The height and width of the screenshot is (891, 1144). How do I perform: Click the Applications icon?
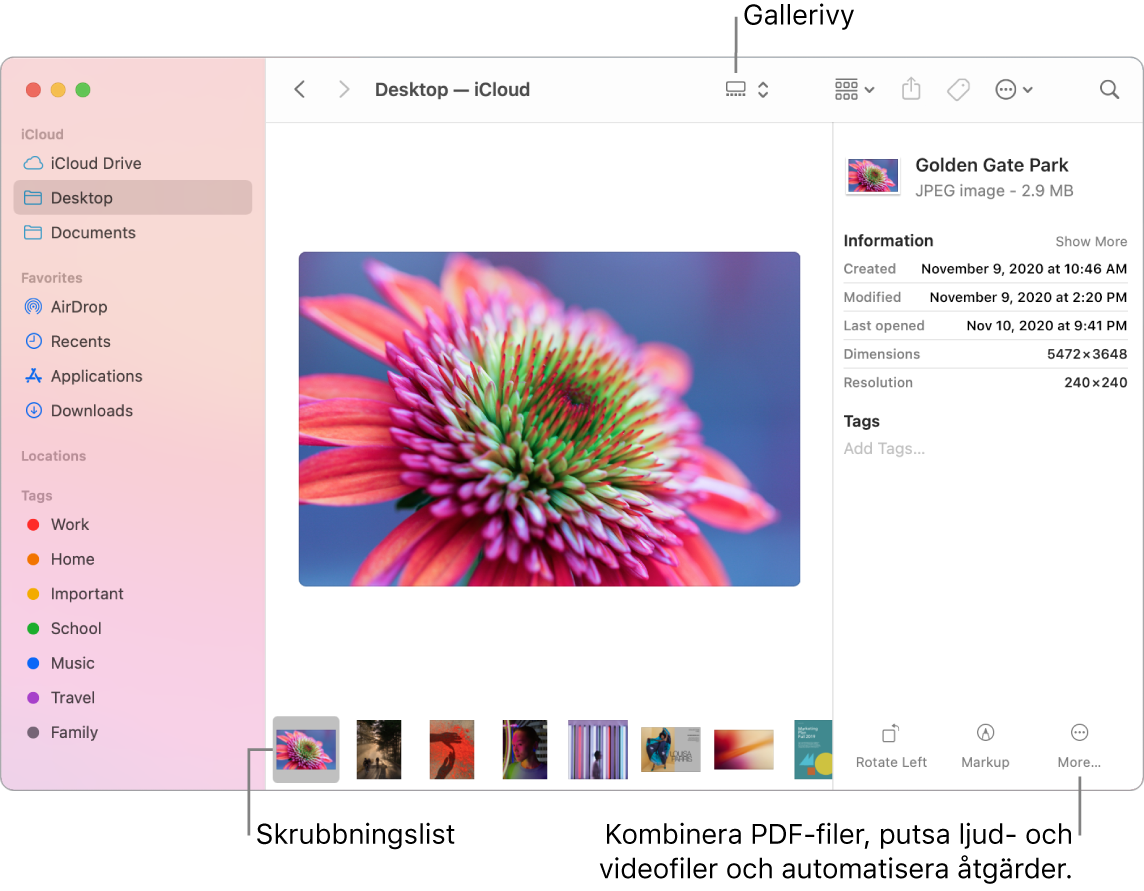click(33, 376)
